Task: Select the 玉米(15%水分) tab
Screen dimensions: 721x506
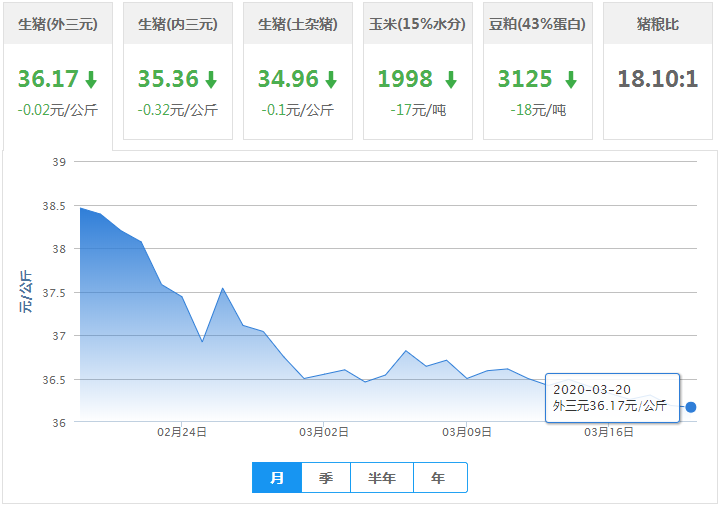Action: pos(418,23)
